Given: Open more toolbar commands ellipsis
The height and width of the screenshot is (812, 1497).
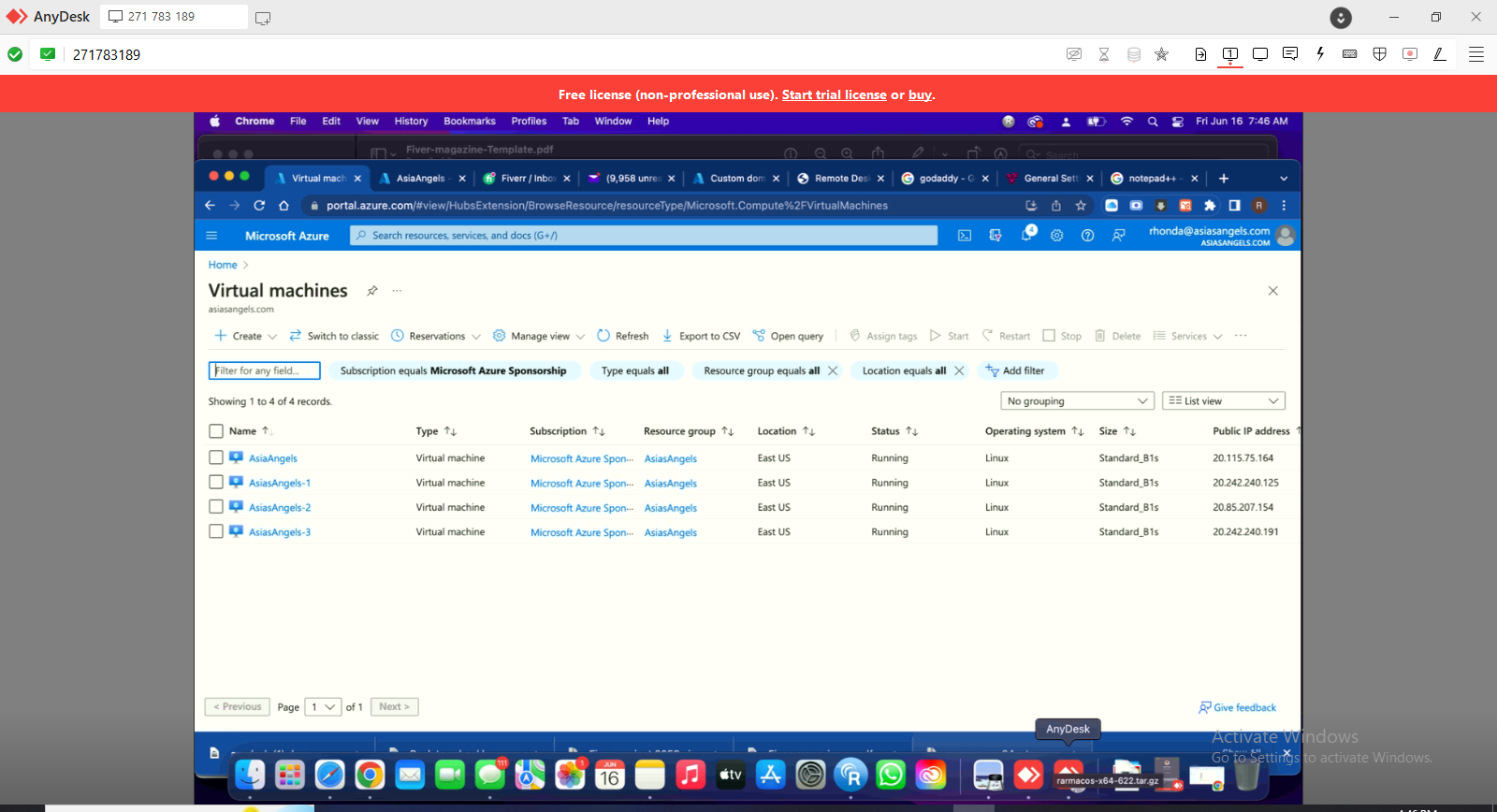Looking at the screenshot, I should tap(1241, 336).
